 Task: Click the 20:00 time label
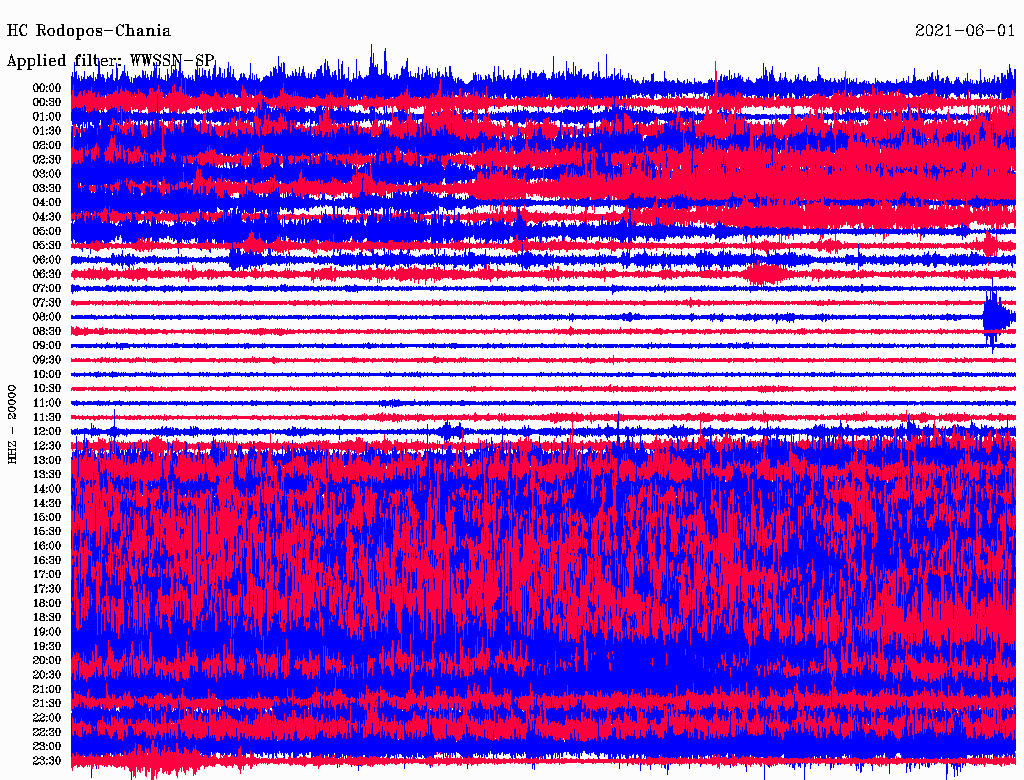pos(47,660)
